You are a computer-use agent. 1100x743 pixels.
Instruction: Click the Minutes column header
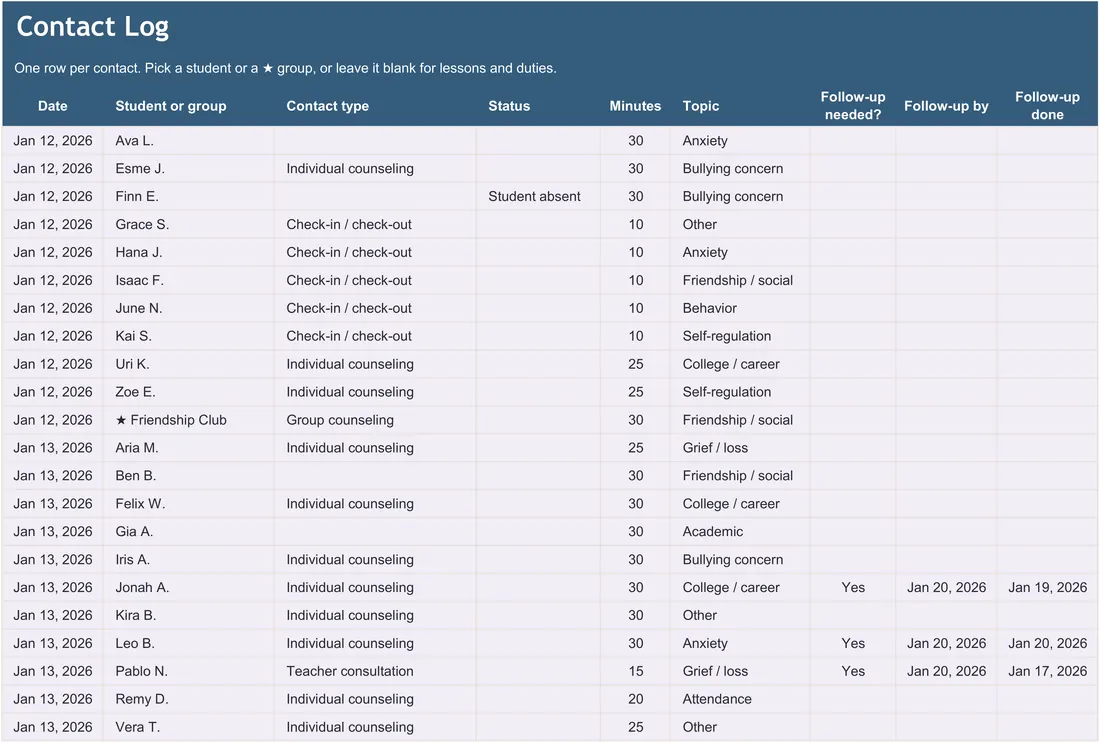click(x=635, y=106)
